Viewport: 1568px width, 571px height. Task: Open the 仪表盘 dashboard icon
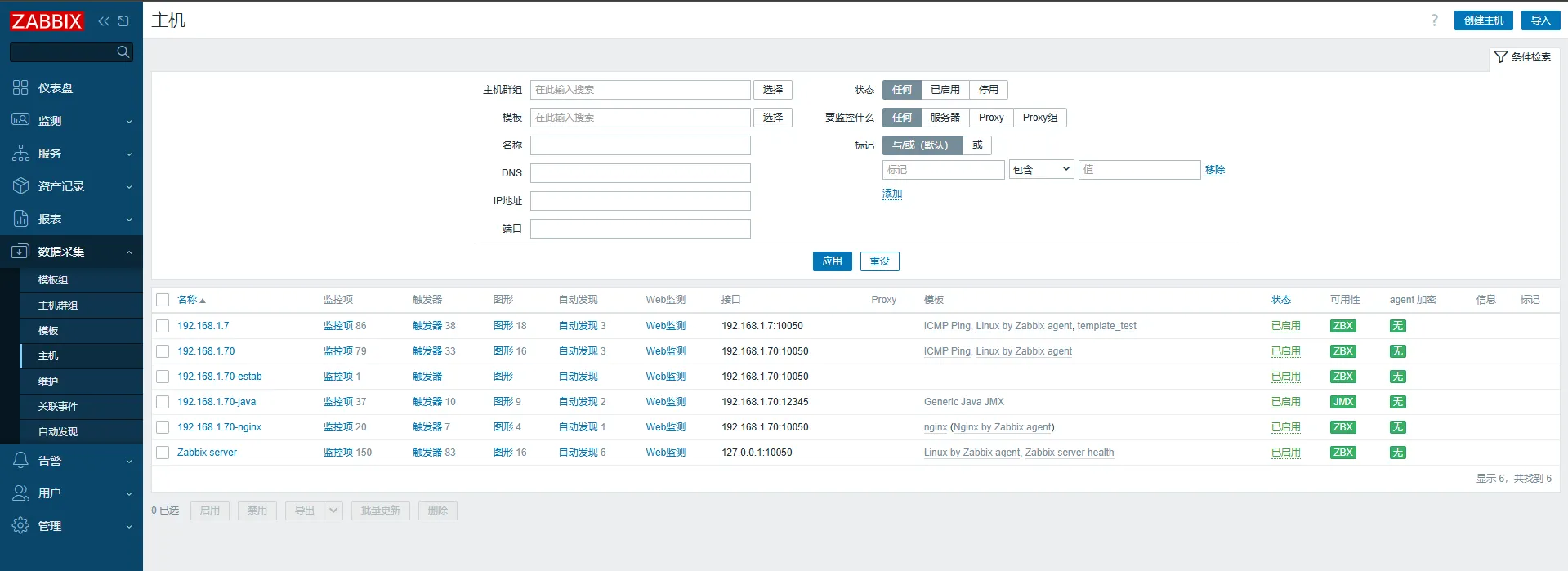coord(20,87)
